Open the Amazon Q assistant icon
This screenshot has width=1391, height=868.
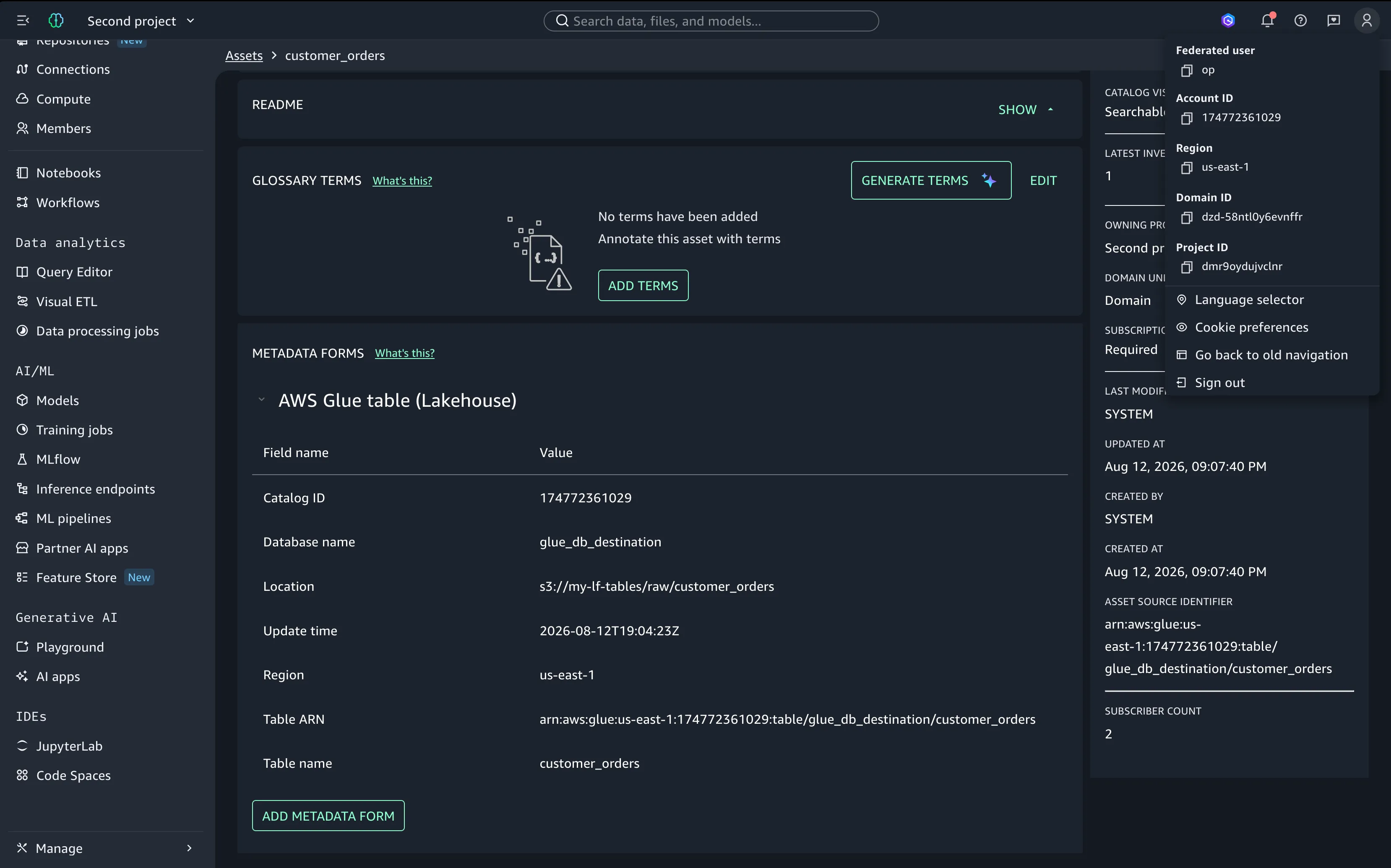coord(1228,21)
